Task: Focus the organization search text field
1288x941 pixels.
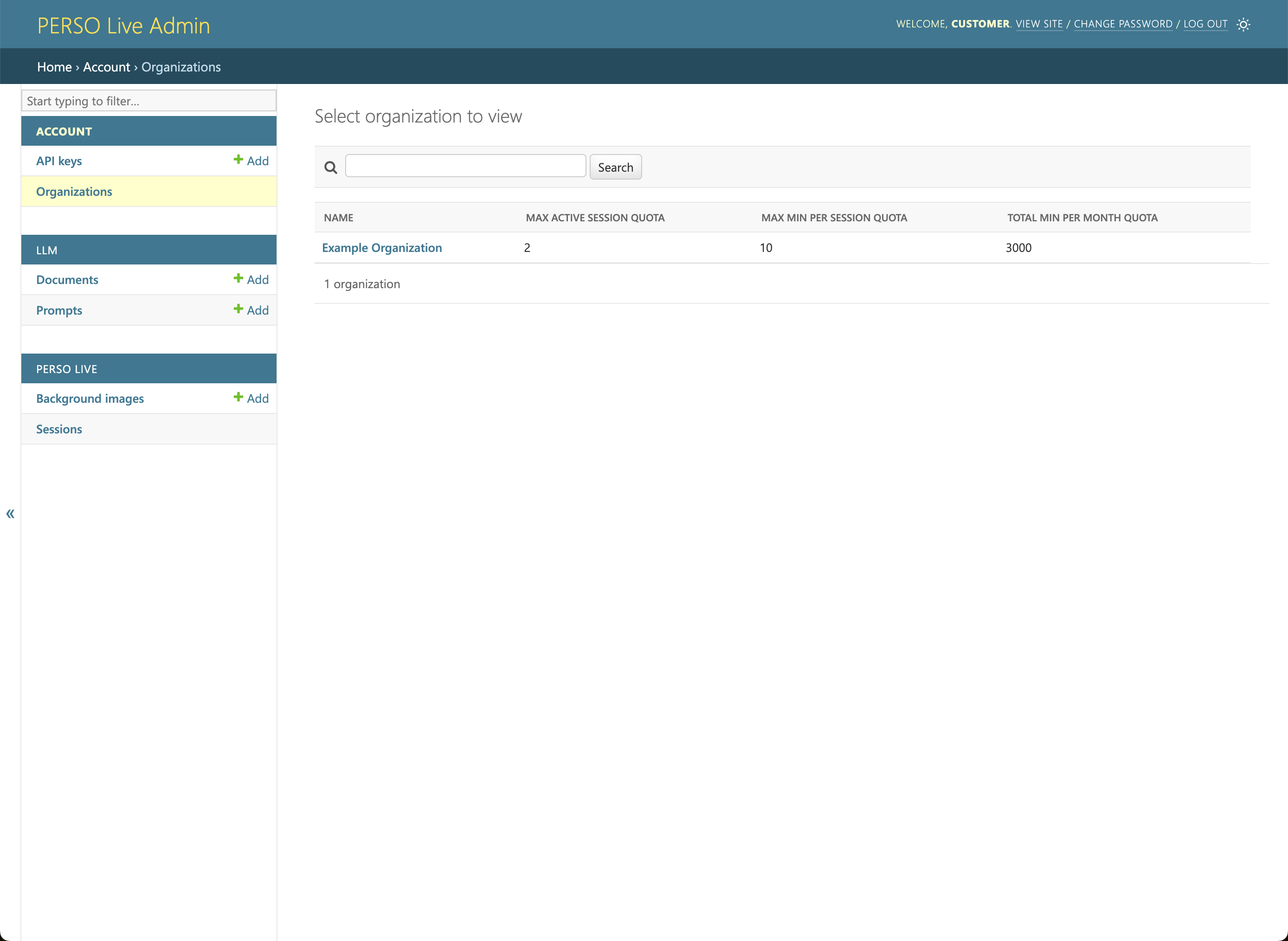Action: [465, 166]
